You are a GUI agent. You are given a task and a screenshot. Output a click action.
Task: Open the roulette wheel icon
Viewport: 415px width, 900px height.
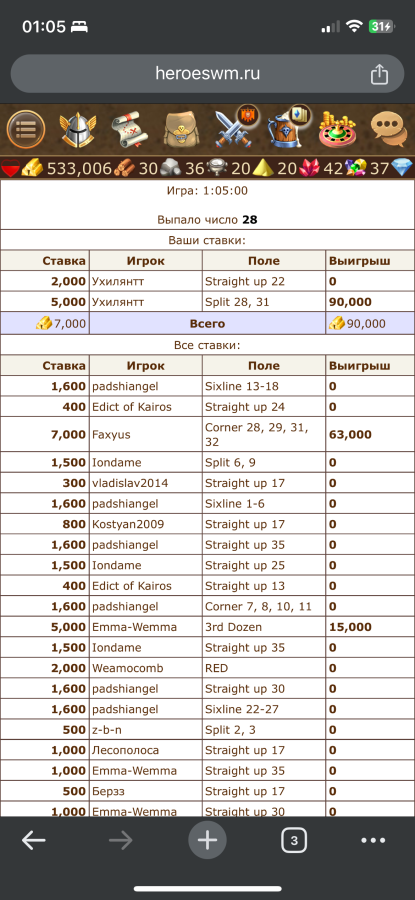338,130
